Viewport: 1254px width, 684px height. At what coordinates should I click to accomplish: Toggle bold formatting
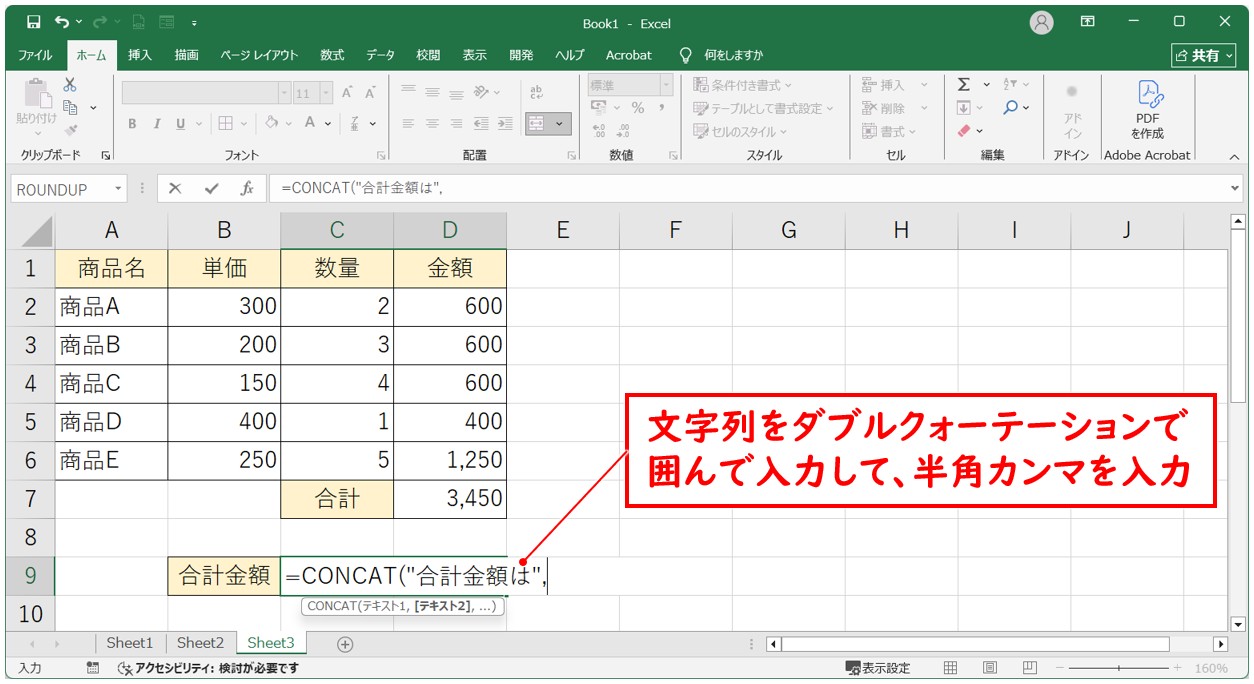coord(131,124)
